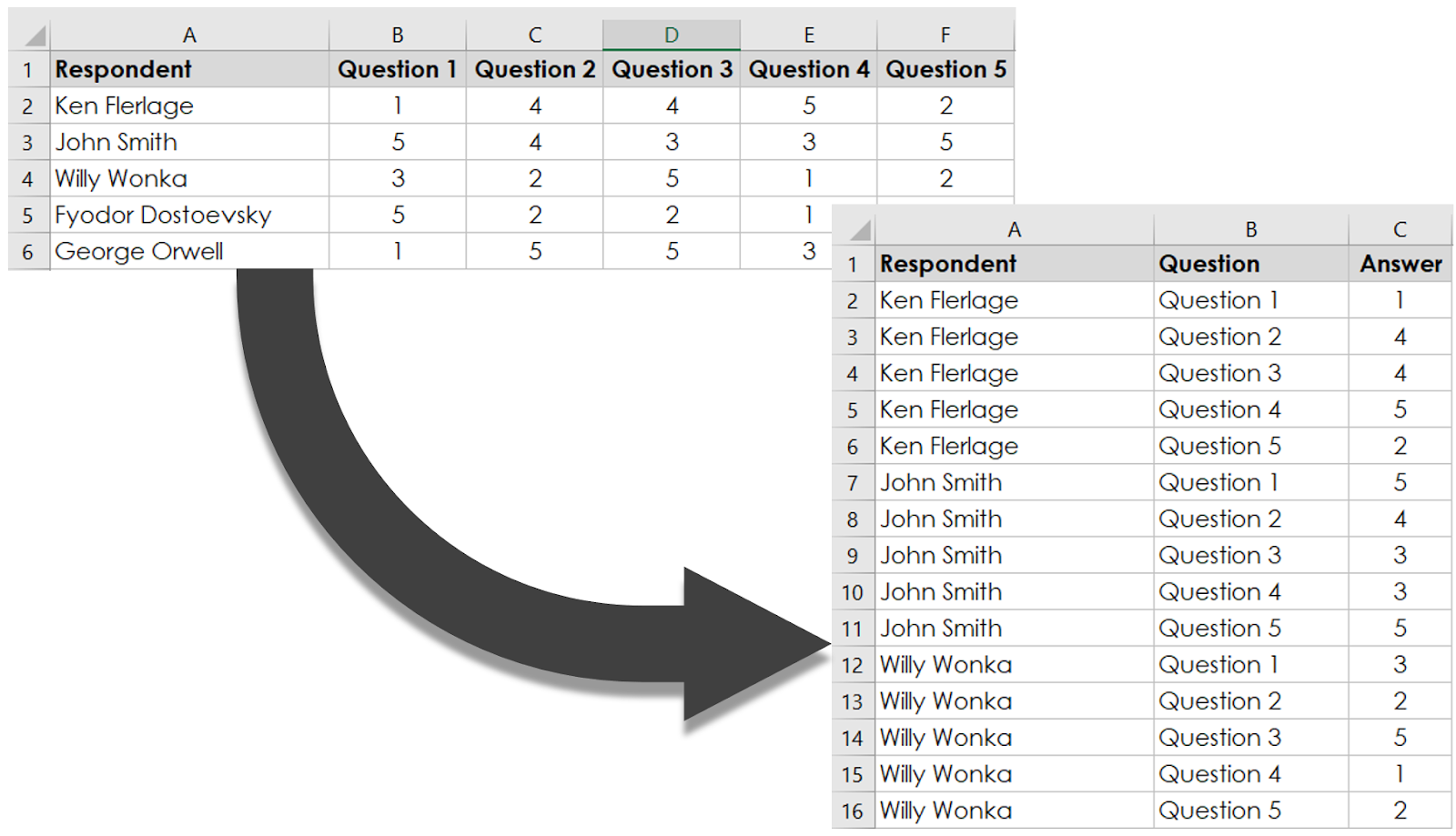Image resolution: width=1456 pixels, height=836 pixels.
Task: Select 'Ken Flerlage' in tall table row 6
Action: (1015, 446)
